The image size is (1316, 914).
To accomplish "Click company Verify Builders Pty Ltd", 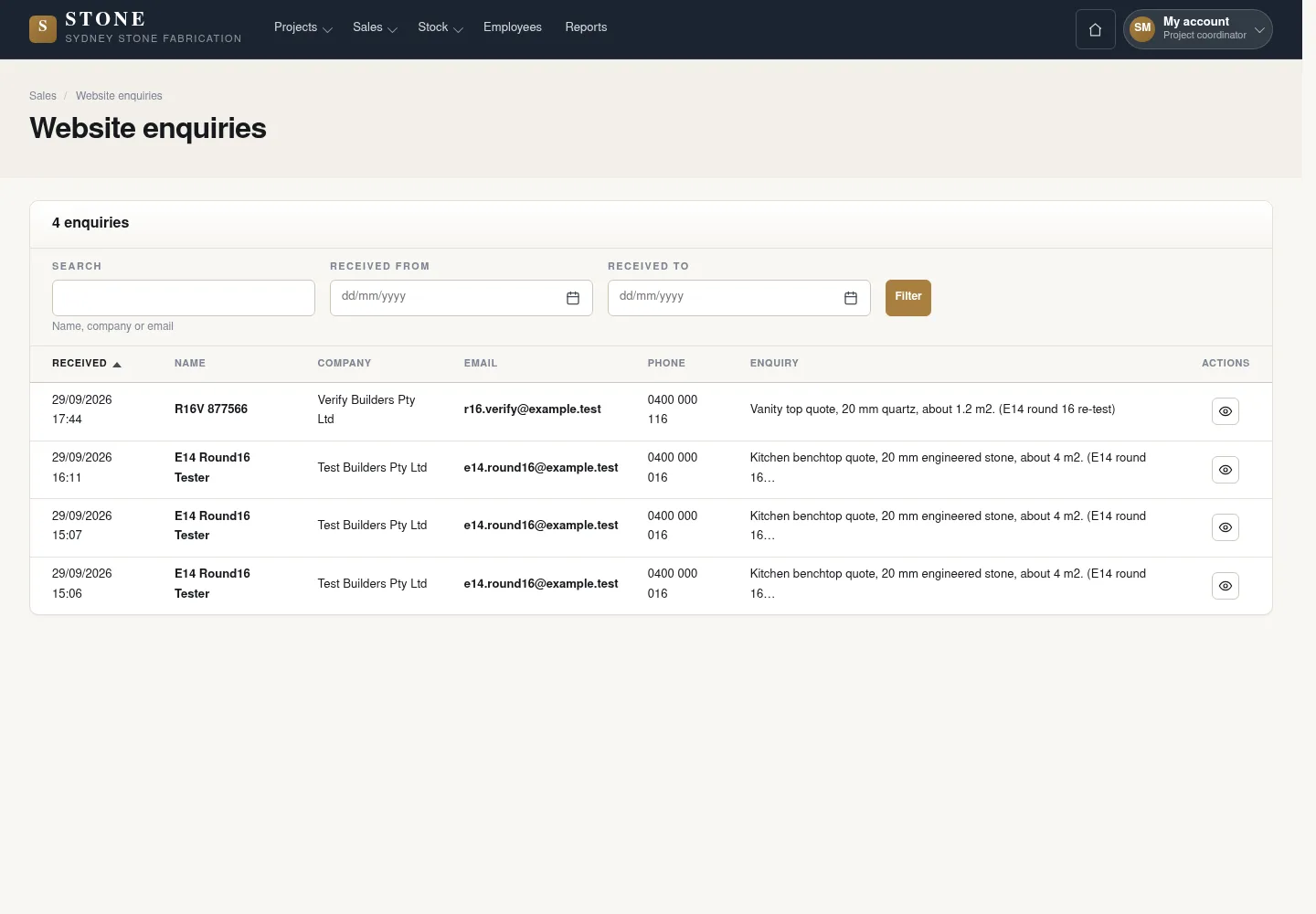I will pyautogui.click(x=366, y=409).
